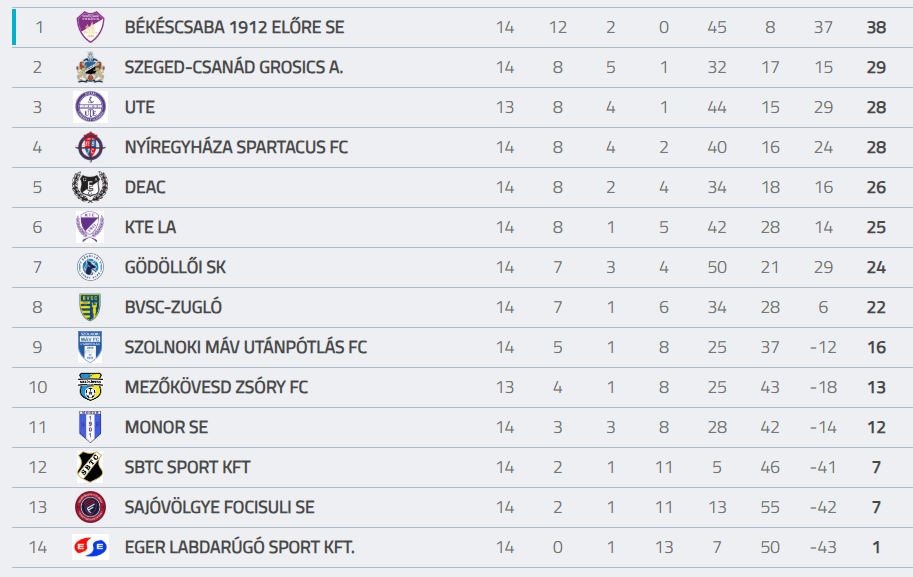Click the Monor SE club badge
The height and width of the screenshot is (577, 913).
coord(90,427)
